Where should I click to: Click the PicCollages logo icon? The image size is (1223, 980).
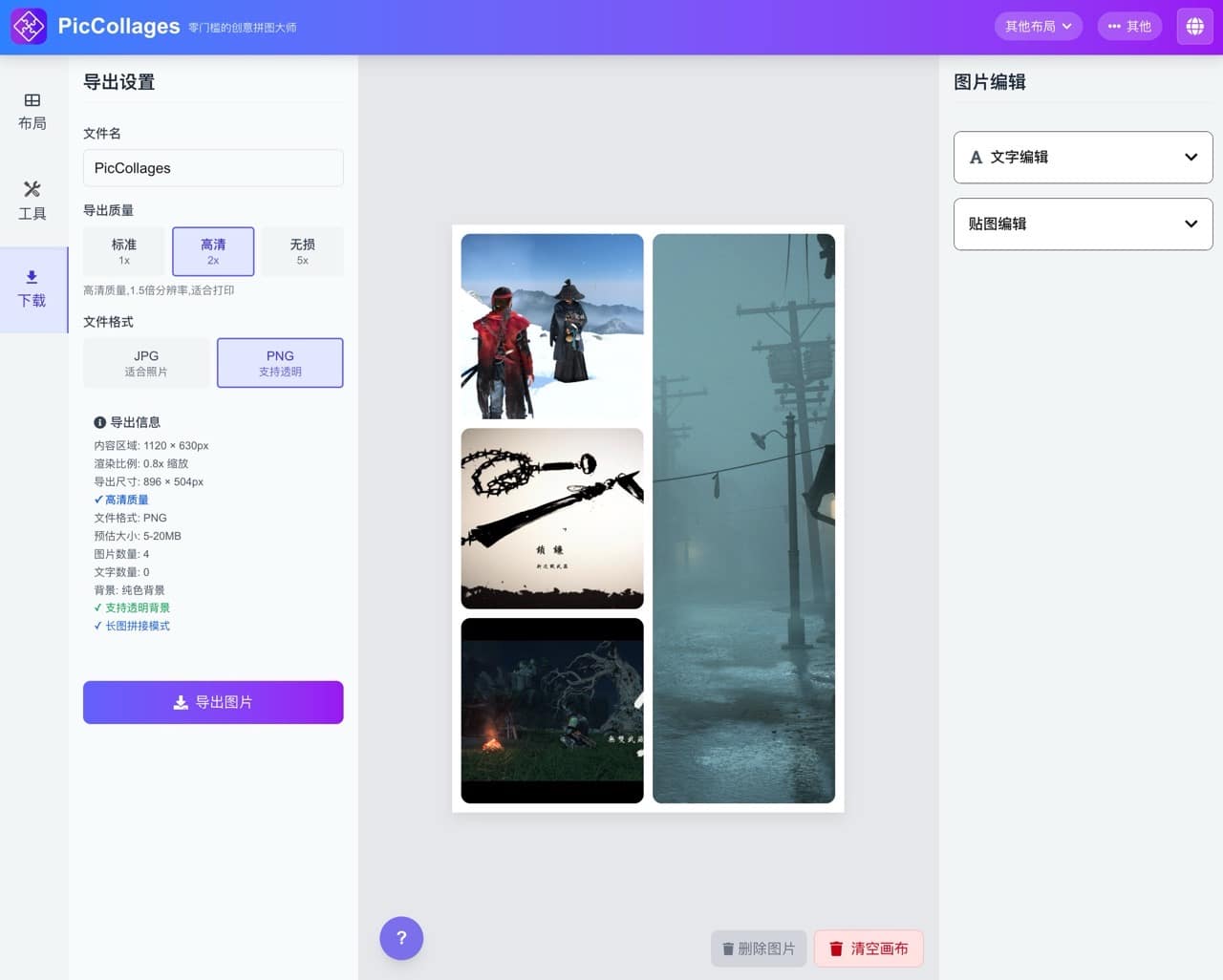click(x=29, y=26)
